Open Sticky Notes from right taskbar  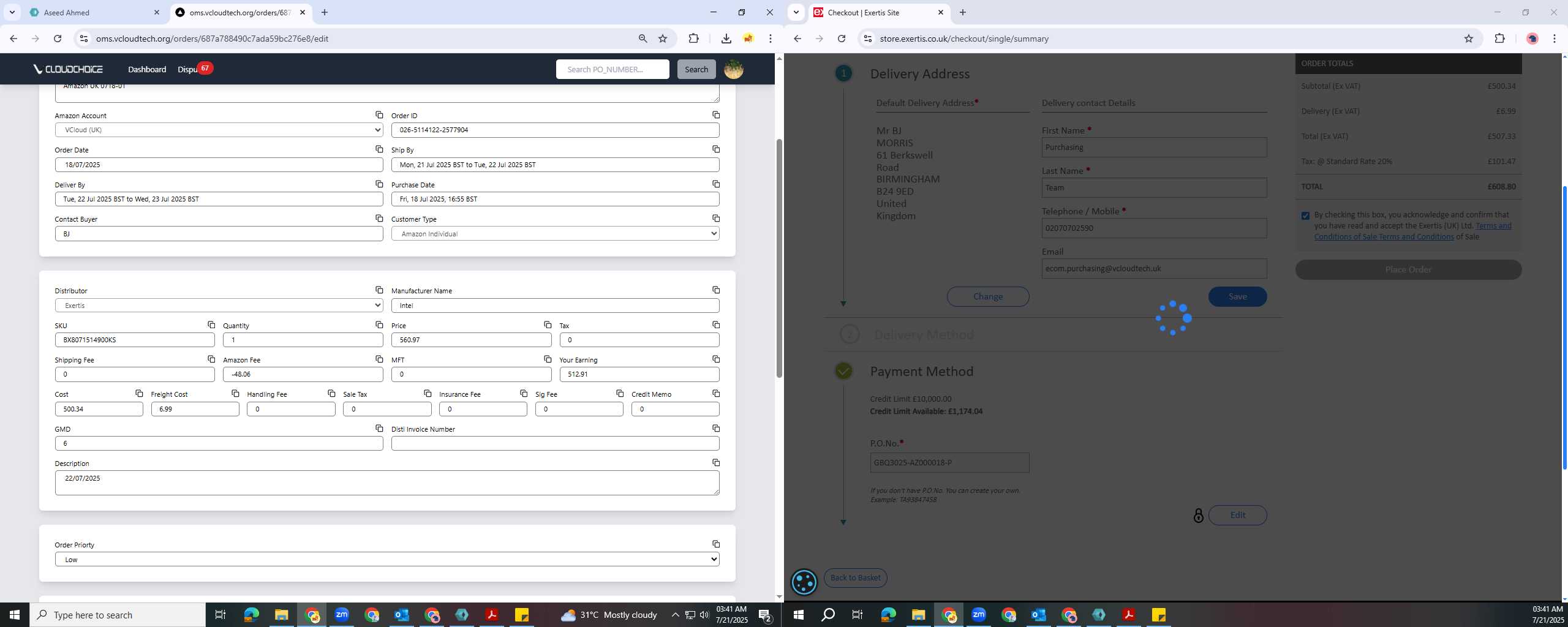coord(1159,615)
